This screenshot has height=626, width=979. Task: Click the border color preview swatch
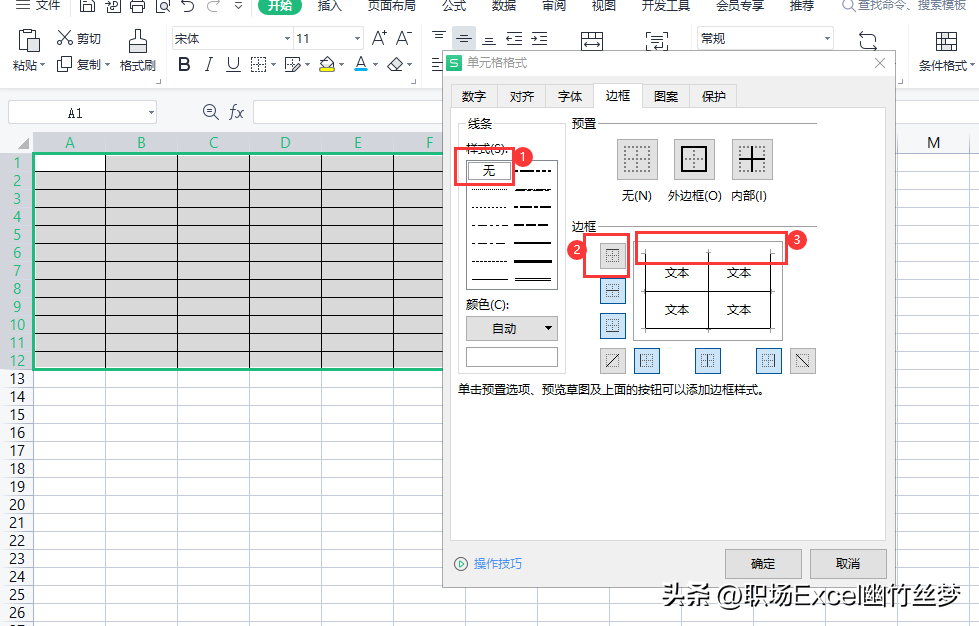pos(511,357)
